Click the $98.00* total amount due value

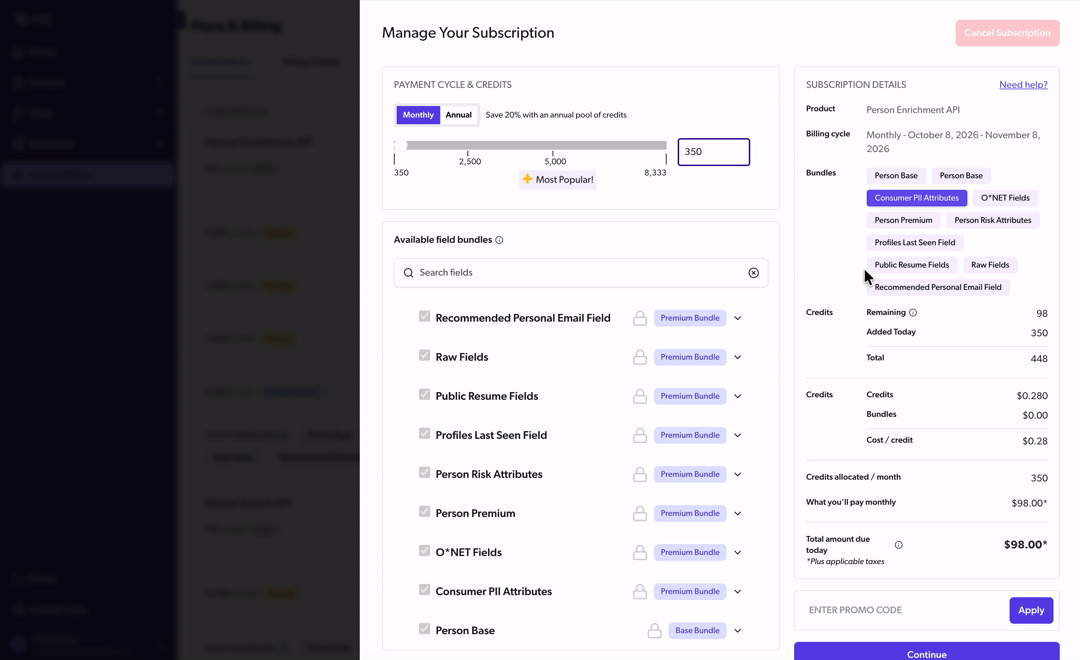click(1025, 545)
